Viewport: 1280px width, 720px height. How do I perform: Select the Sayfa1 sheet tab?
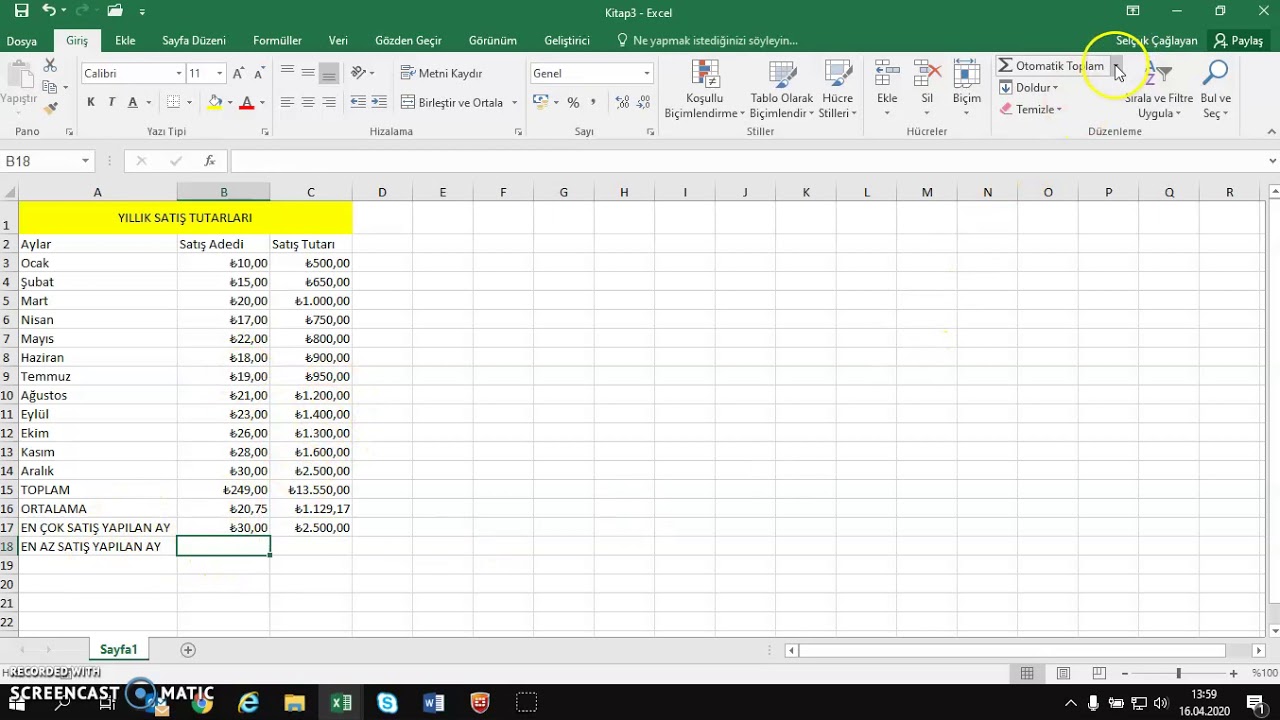(118, 650)
